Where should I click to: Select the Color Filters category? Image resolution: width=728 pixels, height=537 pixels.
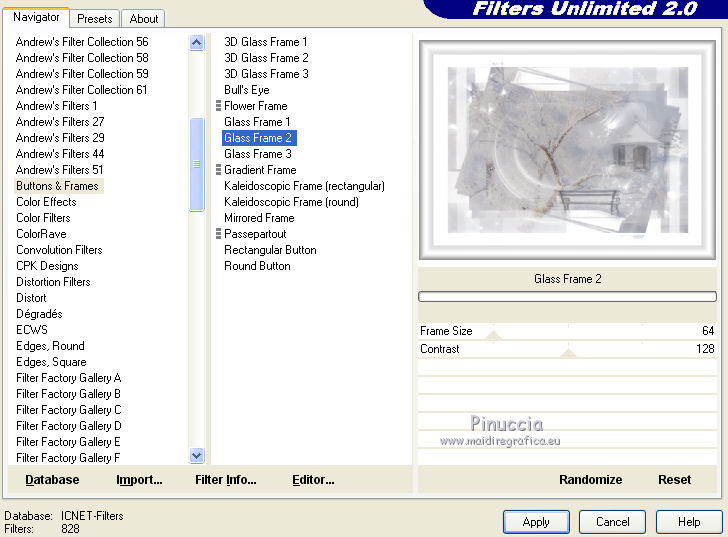43,218
